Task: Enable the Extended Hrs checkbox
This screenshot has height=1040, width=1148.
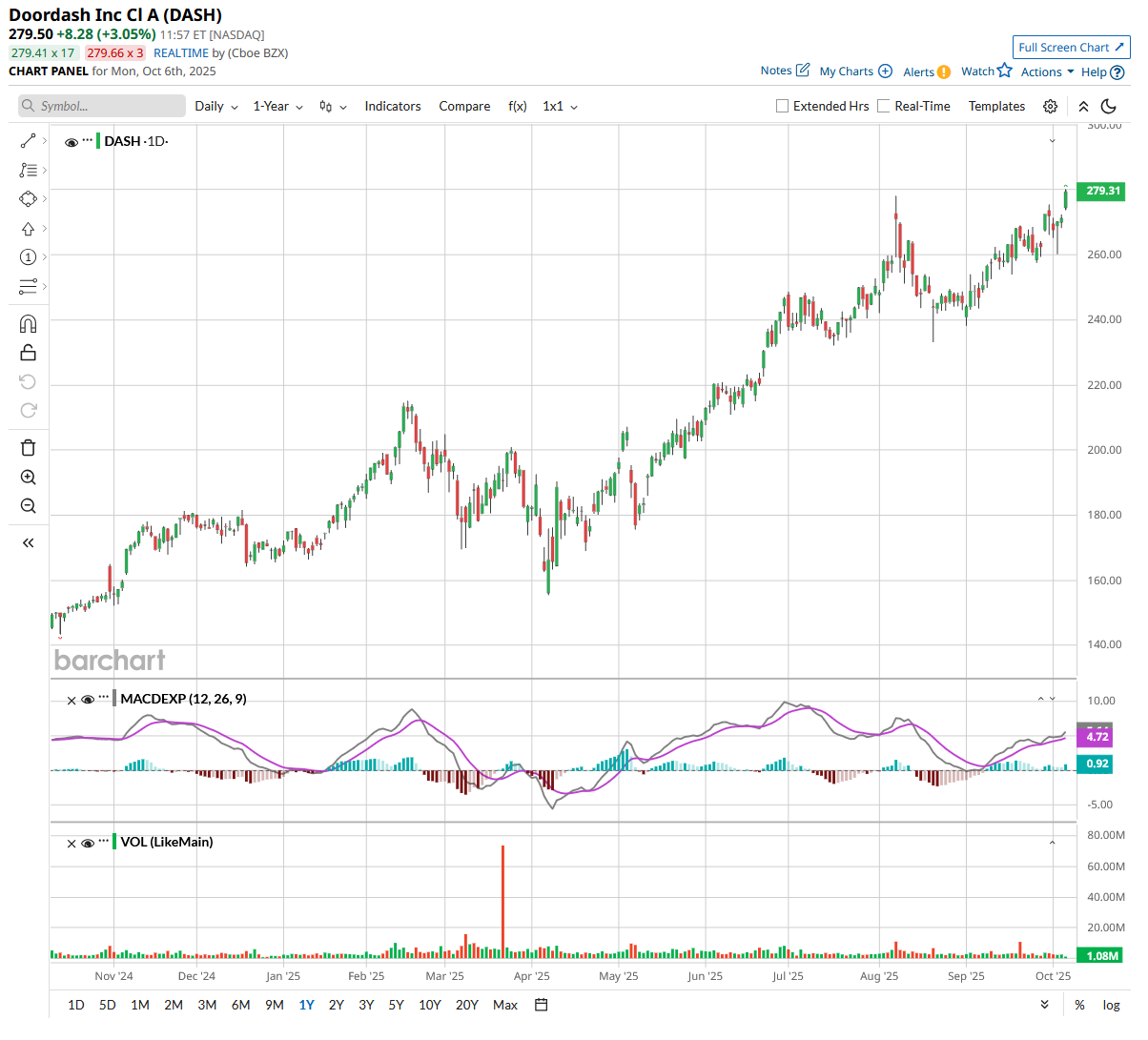Action: [x=783, y=107]
